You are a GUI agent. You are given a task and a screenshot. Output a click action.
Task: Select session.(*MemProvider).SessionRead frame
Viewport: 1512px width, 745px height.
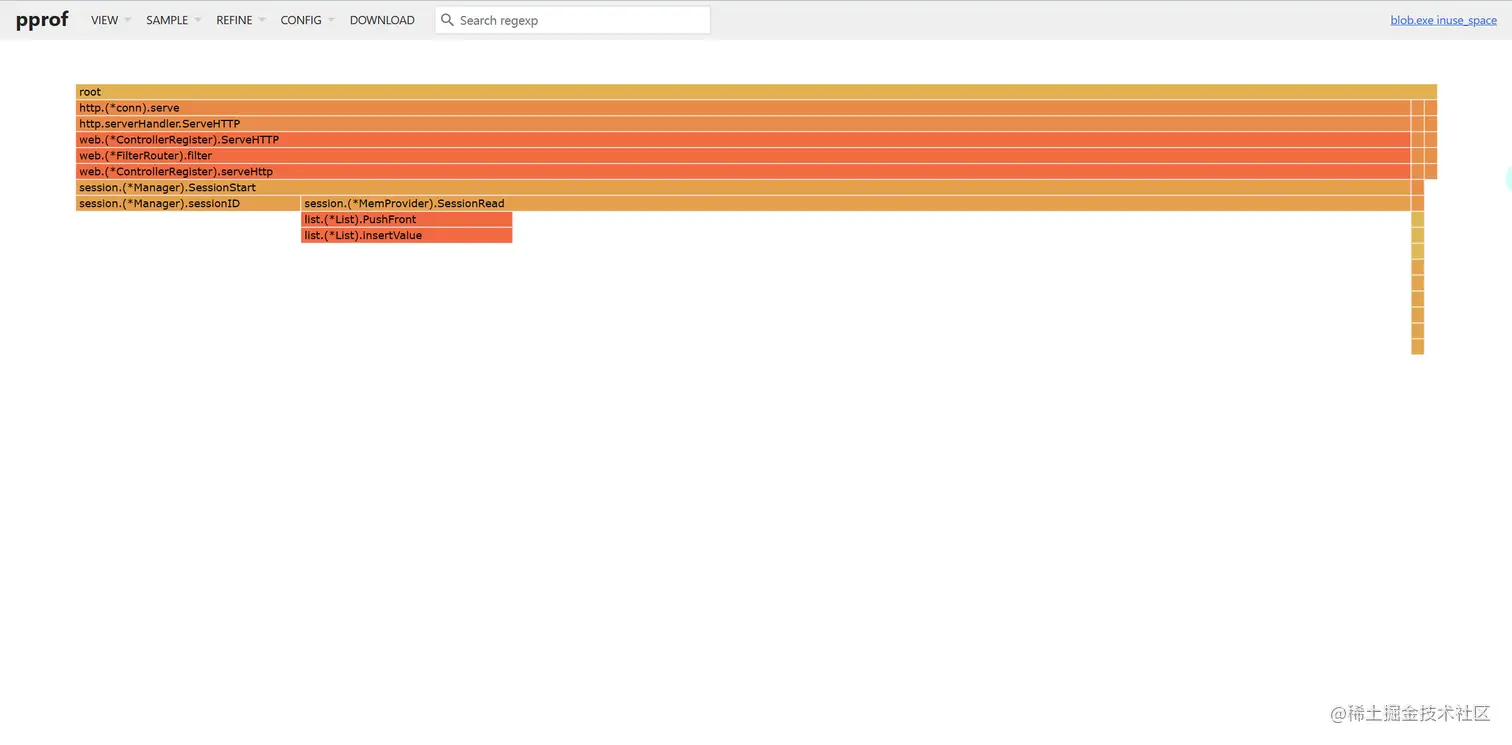coord(856,204)
